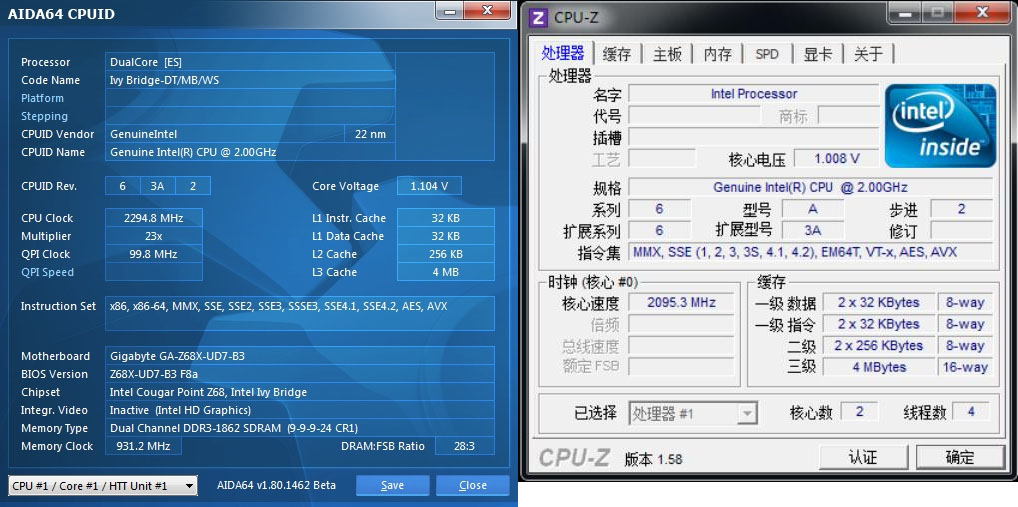Click the Close button in AIDA64 CPUID

pos(473,486)
